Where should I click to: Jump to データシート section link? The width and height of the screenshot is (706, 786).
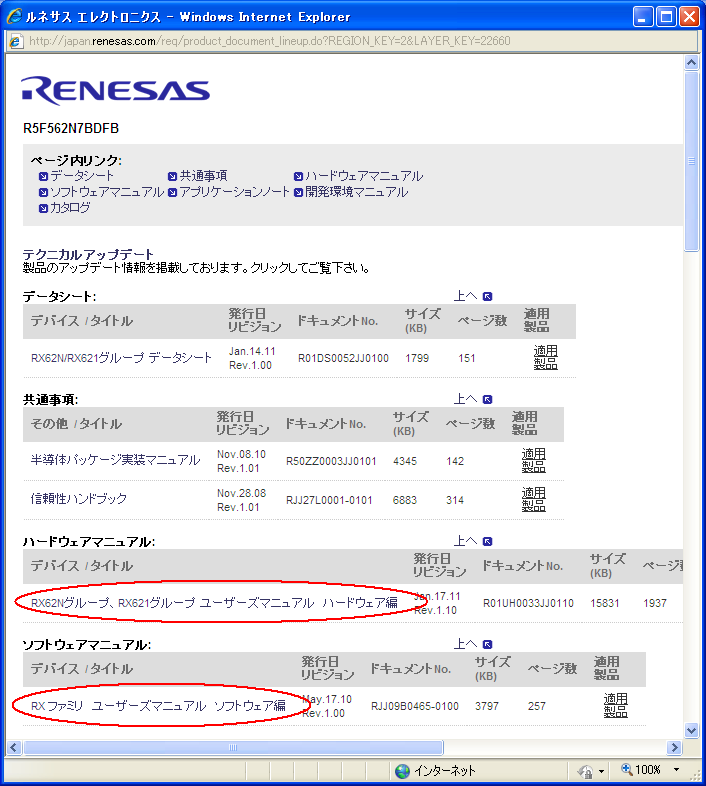pos(82,176)
